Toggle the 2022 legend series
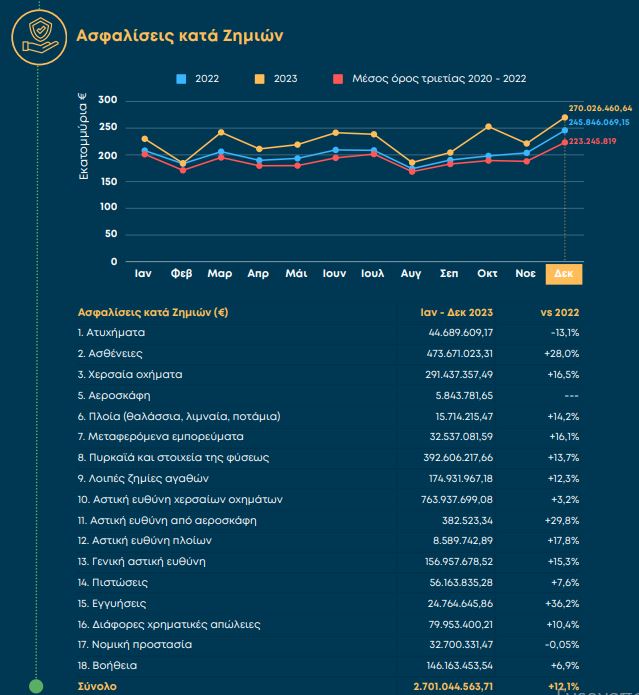 [200, 78]
